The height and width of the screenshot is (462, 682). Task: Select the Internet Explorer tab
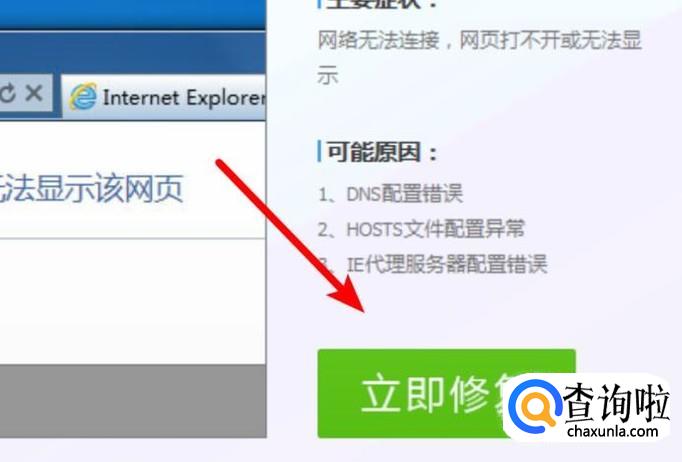pos(164,97)
